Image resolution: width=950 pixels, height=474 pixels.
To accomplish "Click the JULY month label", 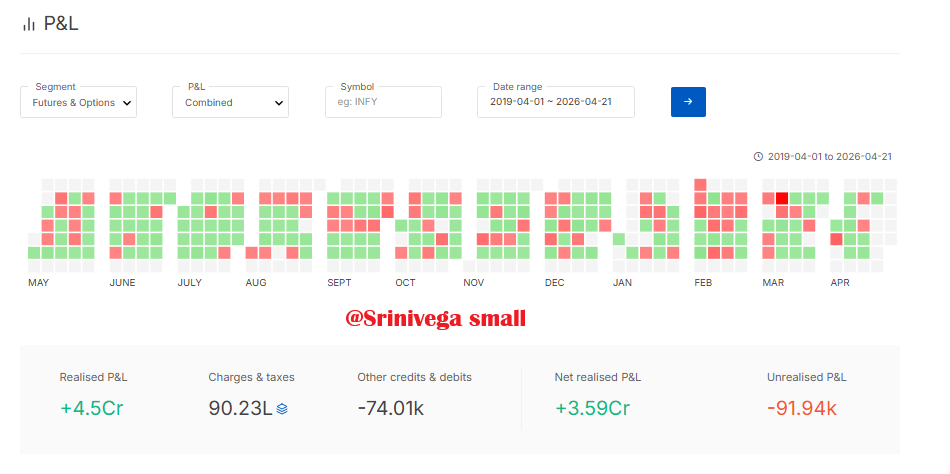I will (190, 283).
